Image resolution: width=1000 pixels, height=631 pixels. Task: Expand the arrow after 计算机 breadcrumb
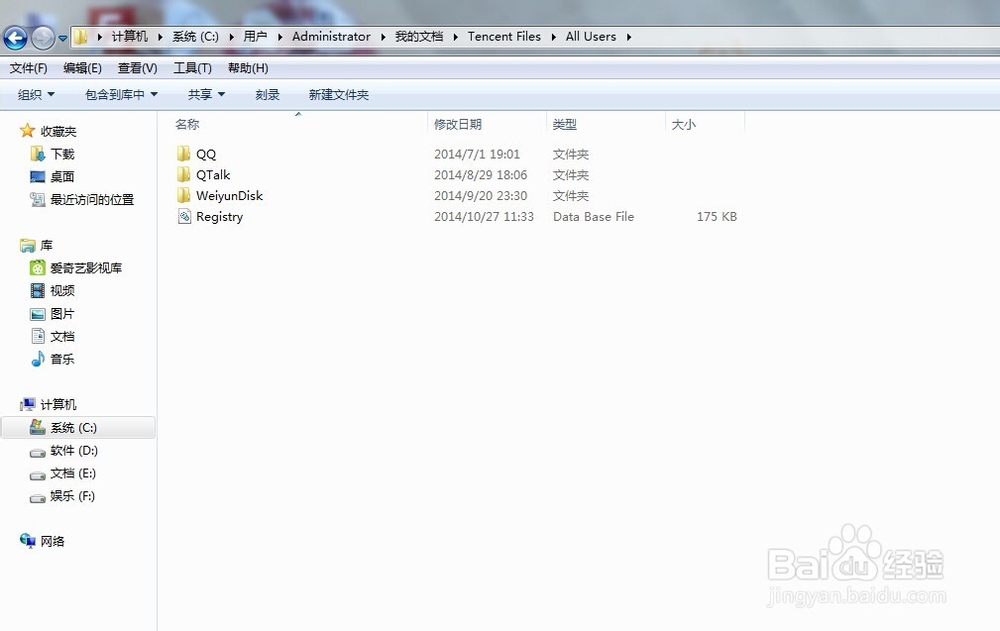pos(160,37)
